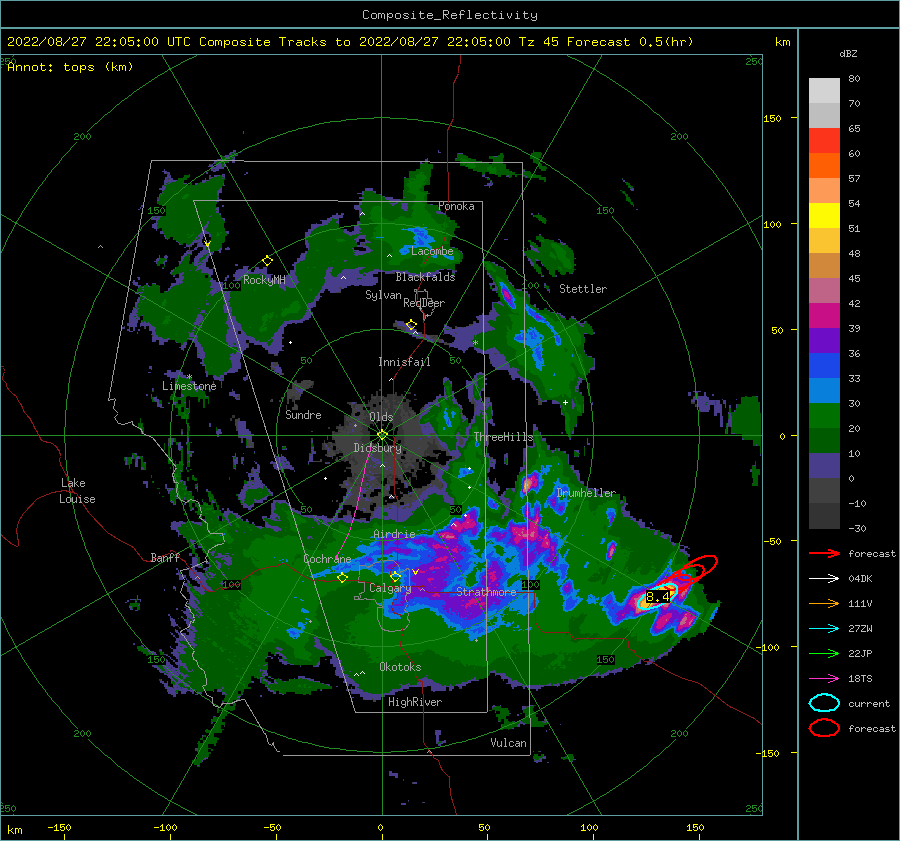The height and width of the screenshot is (841, 900).
Task: Click the Forecast 0.5(hr) header text
Action: [630, 42]
